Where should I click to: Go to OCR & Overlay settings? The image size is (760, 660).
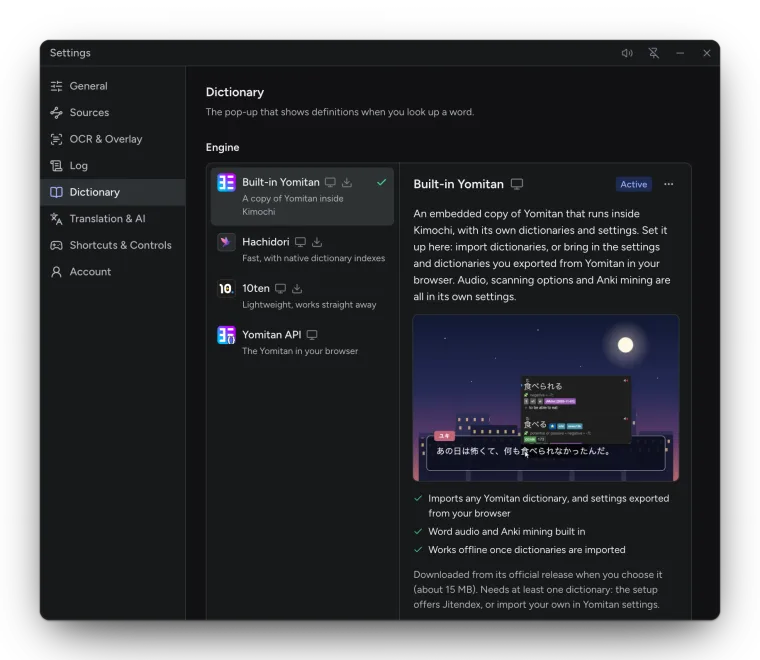113,139
